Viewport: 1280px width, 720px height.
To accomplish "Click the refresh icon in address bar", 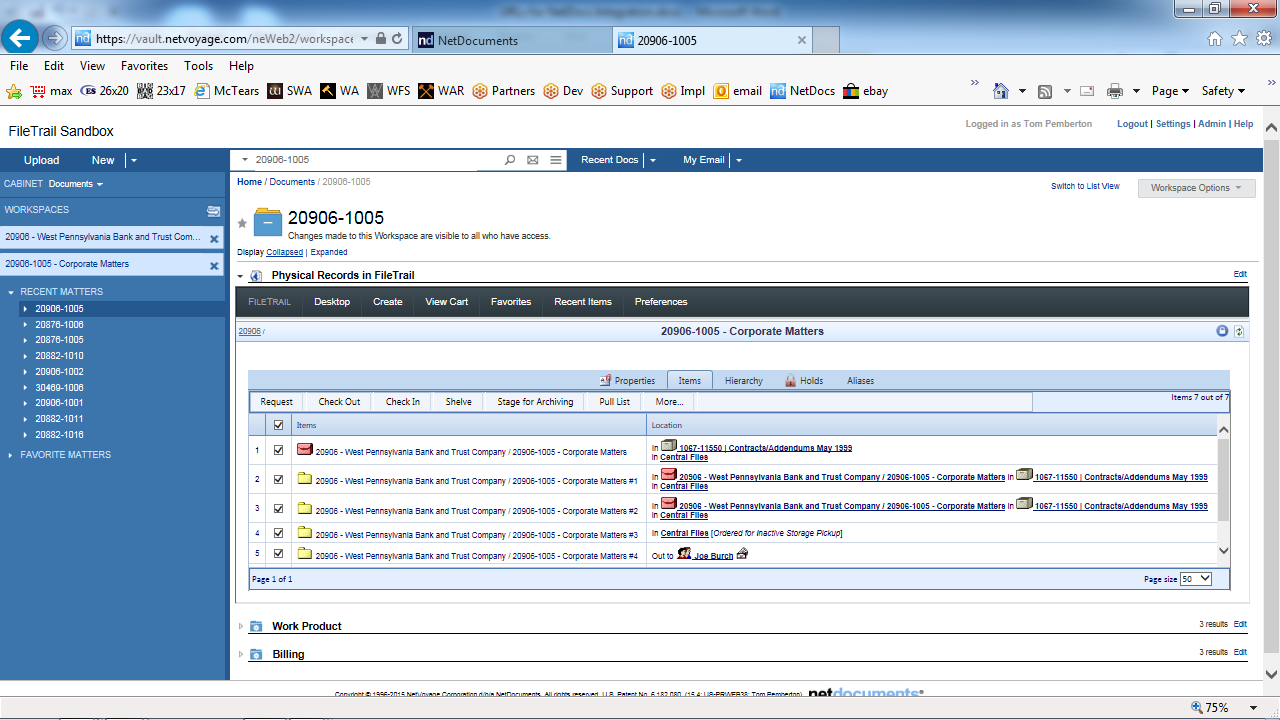I will 397,39.
